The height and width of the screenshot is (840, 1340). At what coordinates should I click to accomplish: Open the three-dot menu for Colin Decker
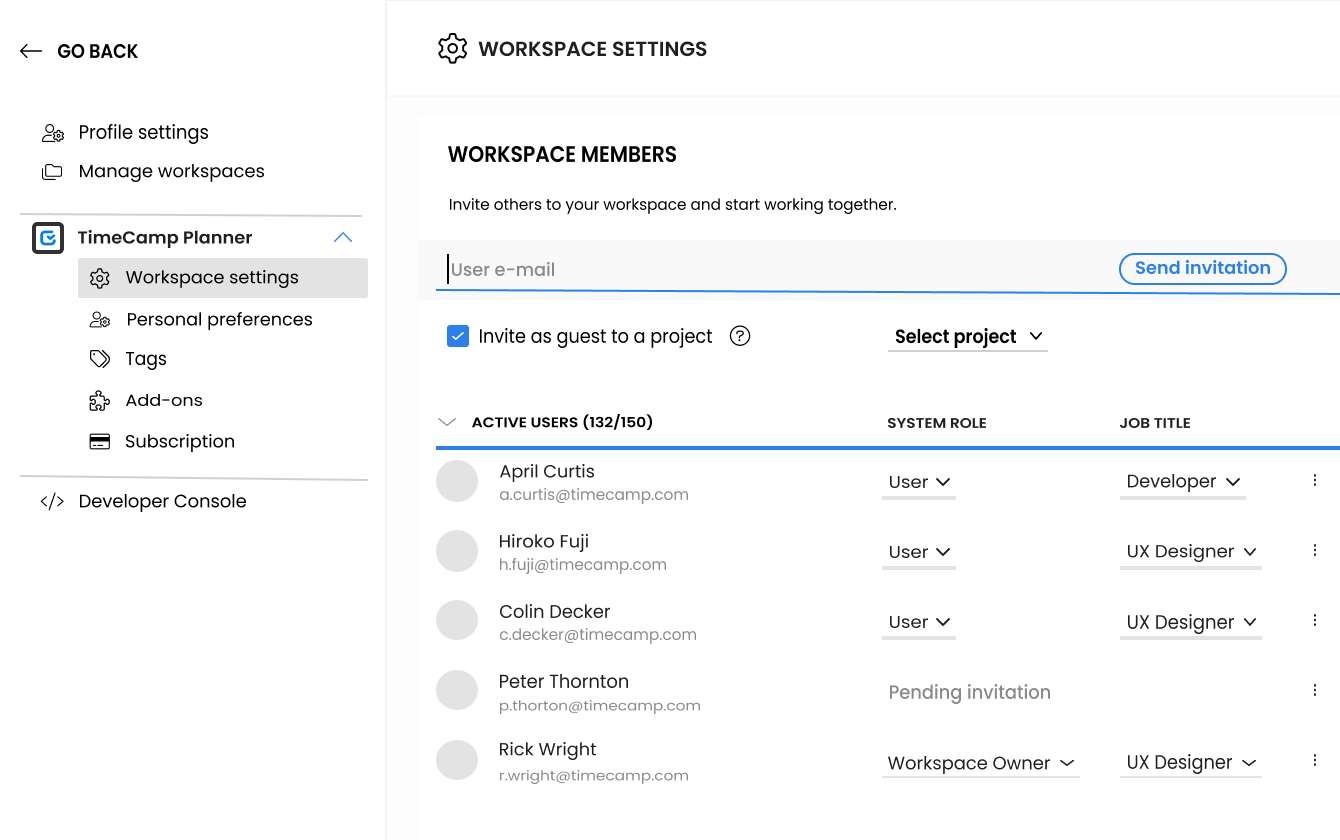[1315, 620]
